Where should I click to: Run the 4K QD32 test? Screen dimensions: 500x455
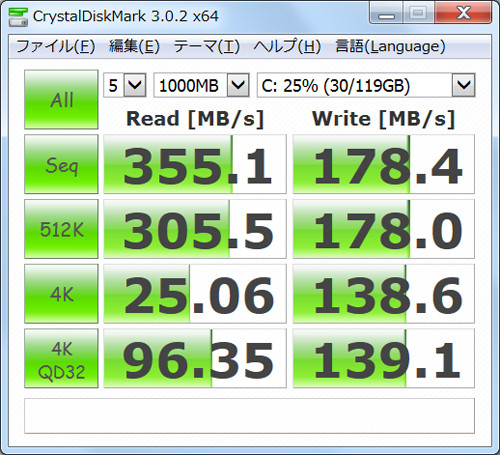click(x=61, y=358)
